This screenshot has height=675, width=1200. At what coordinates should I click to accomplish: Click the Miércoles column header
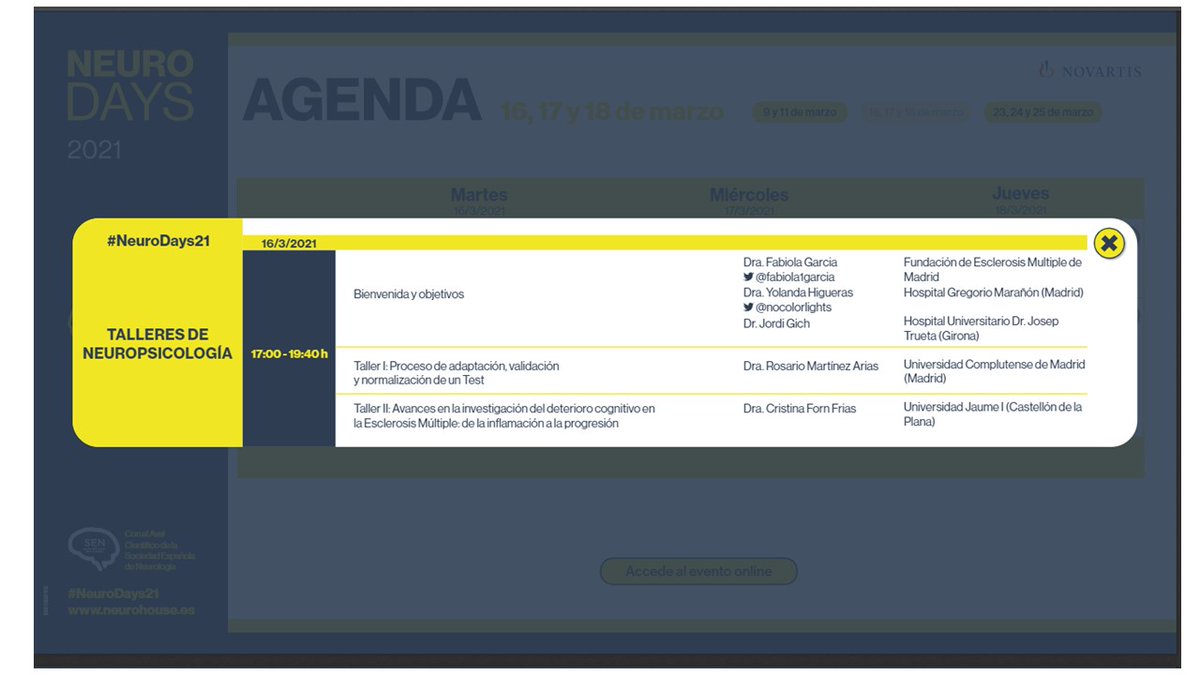(749, 195)
